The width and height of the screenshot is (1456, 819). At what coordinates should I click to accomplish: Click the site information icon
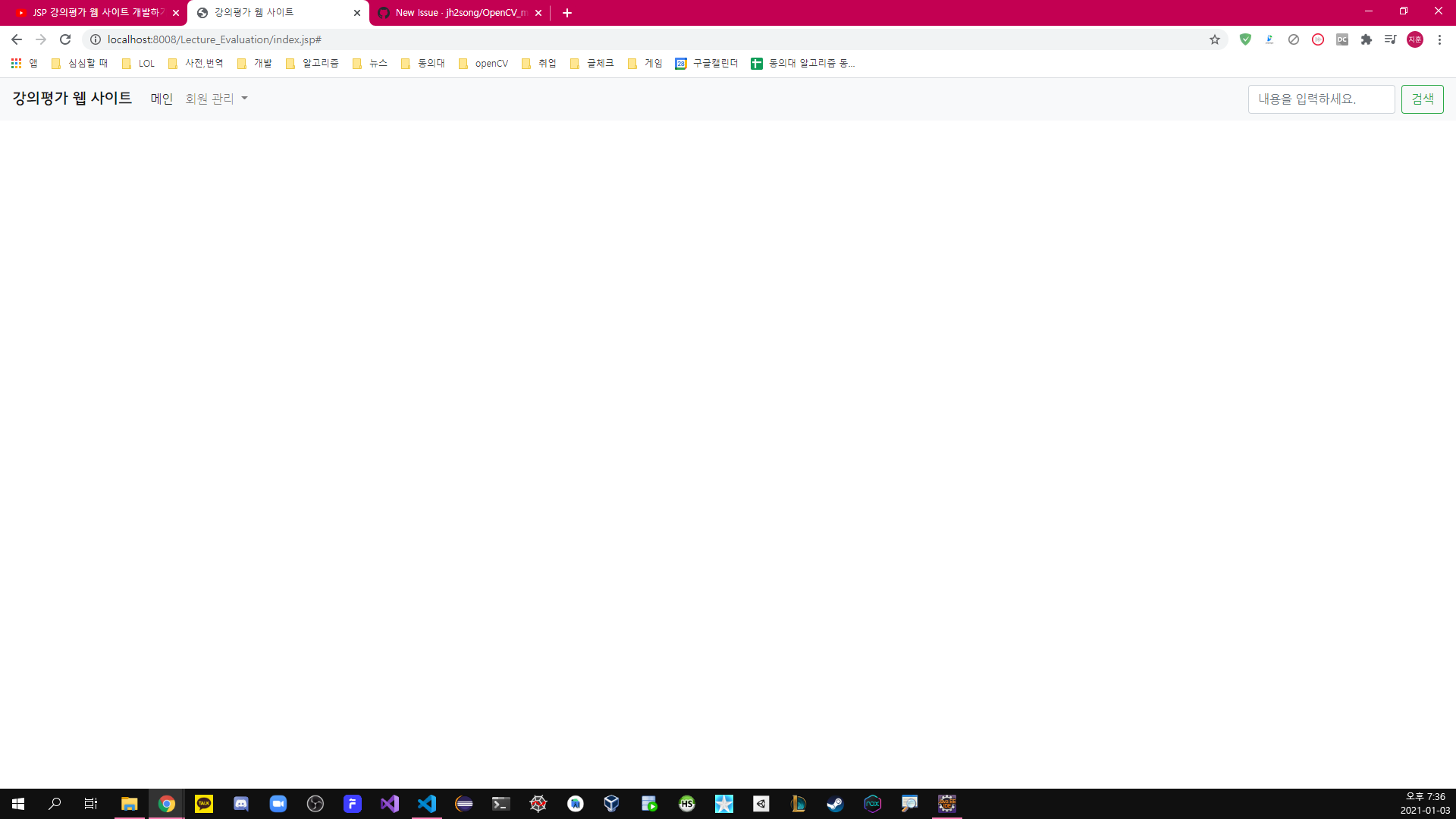tap(96, 39)
